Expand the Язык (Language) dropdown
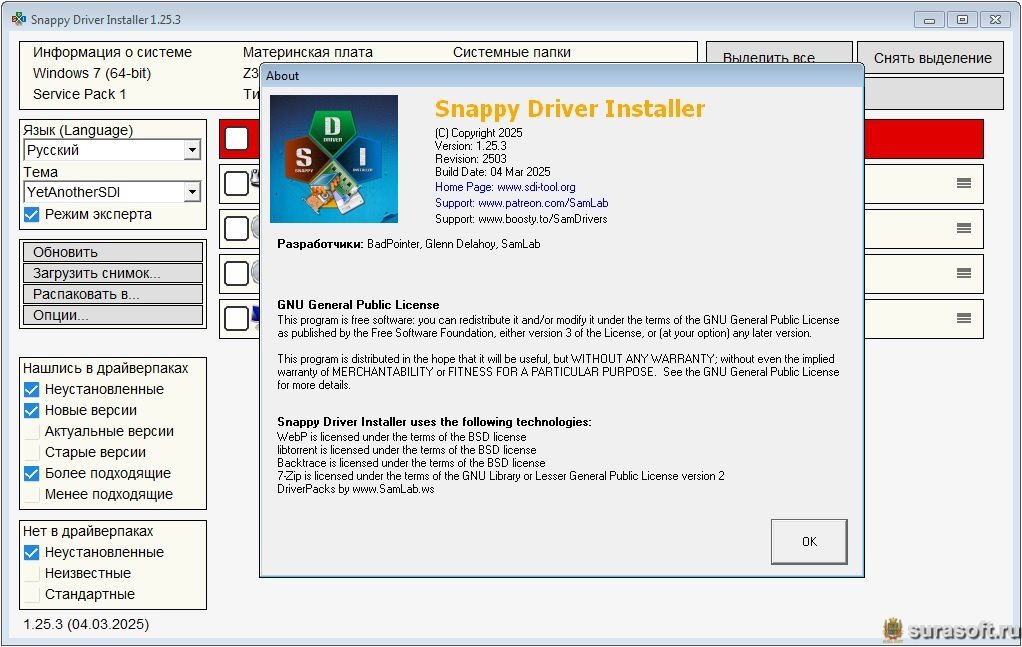The width and height of the screenshot is (1022, 647). pyautogui.click(x=191, y=150)
